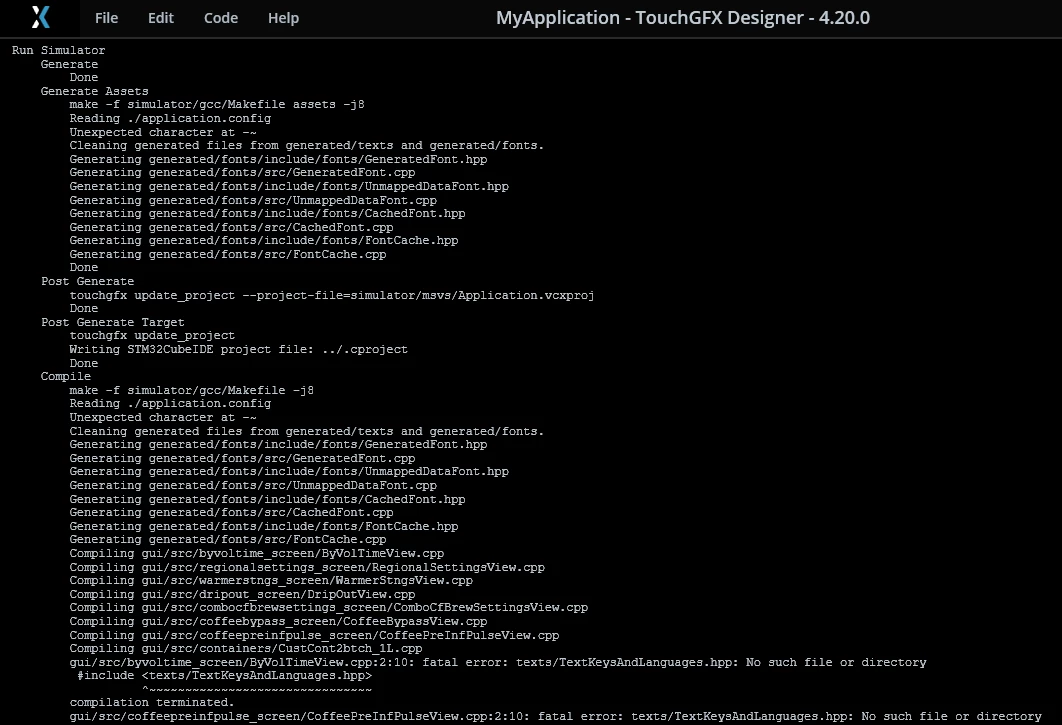Open the File menu
Image resolution: width=1062 pixels, height=725 pixels.
pyautogui.click(x=106, y=18)
